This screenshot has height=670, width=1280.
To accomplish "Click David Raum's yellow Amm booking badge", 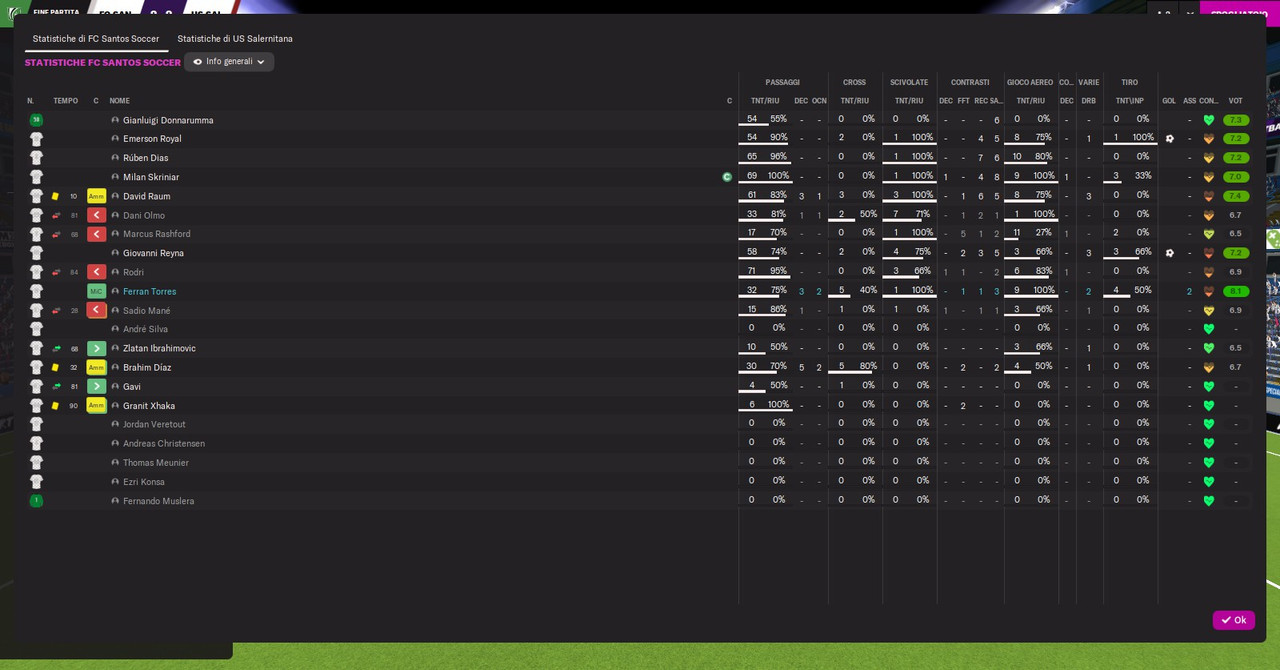I will coord(96,196).
